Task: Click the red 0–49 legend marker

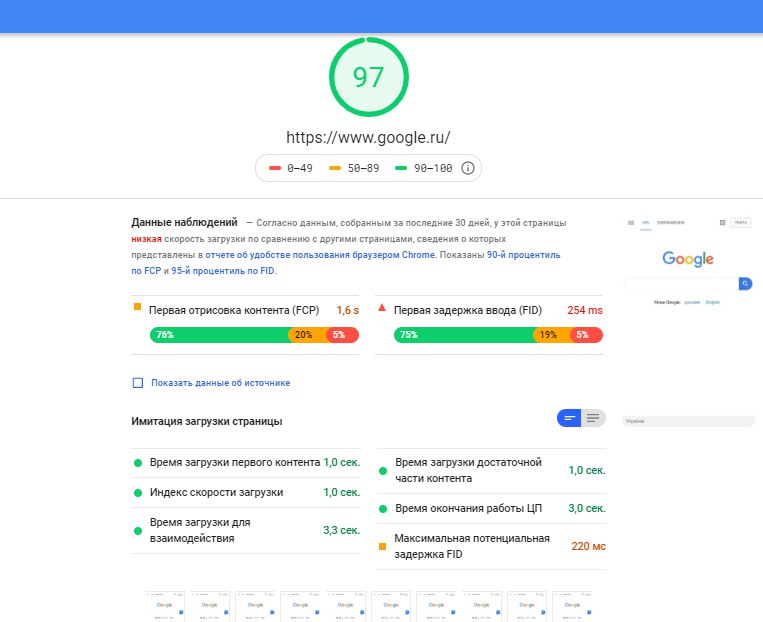Action: [x=275, y=168]
